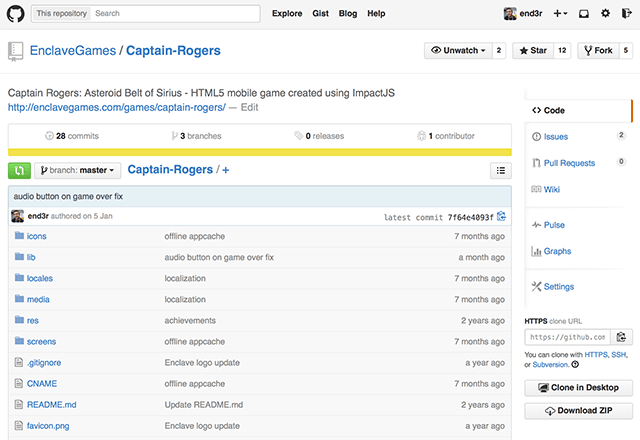Click the screens folder icon

[x=19, y=341]
